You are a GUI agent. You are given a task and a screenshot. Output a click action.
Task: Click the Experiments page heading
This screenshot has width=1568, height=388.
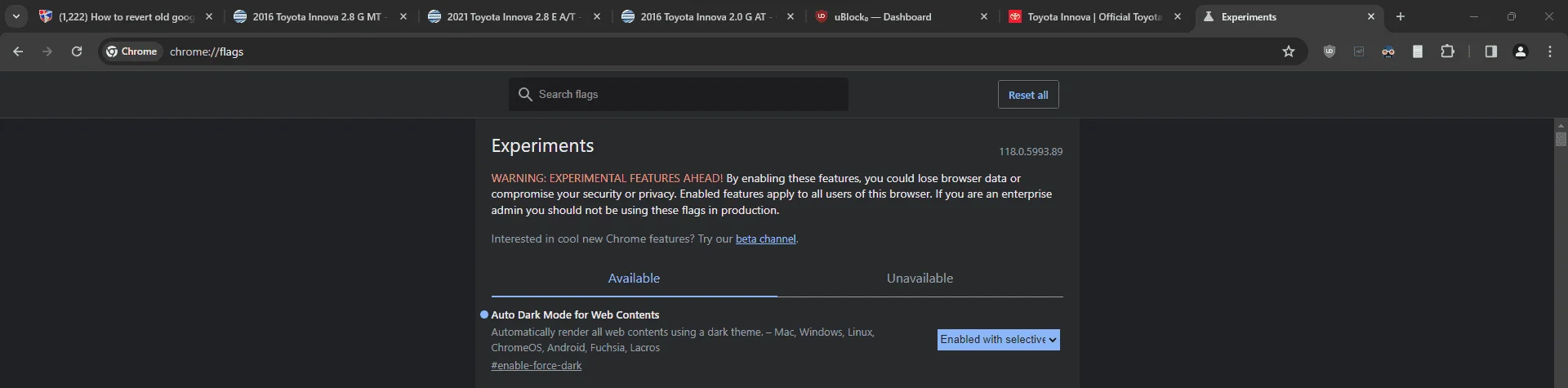[x=542, y=146]
